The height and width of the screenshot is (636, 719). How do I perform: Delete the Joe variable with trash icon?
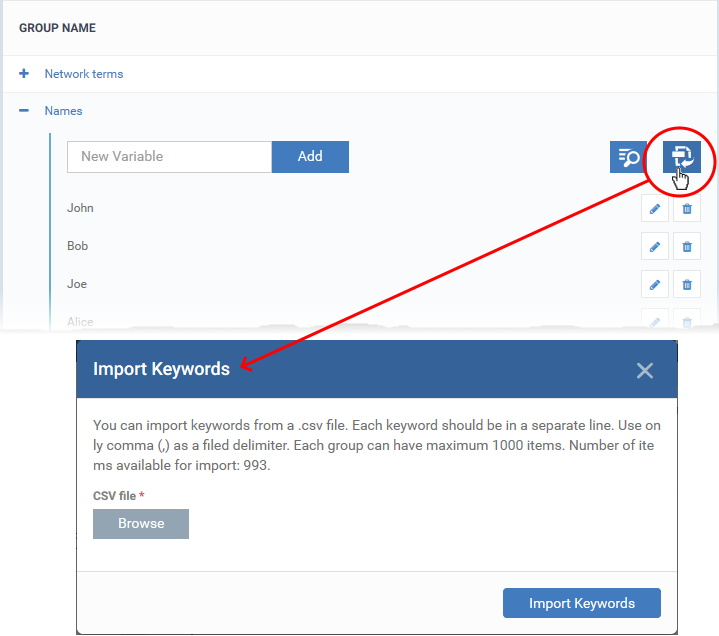(x=686, y=285)
